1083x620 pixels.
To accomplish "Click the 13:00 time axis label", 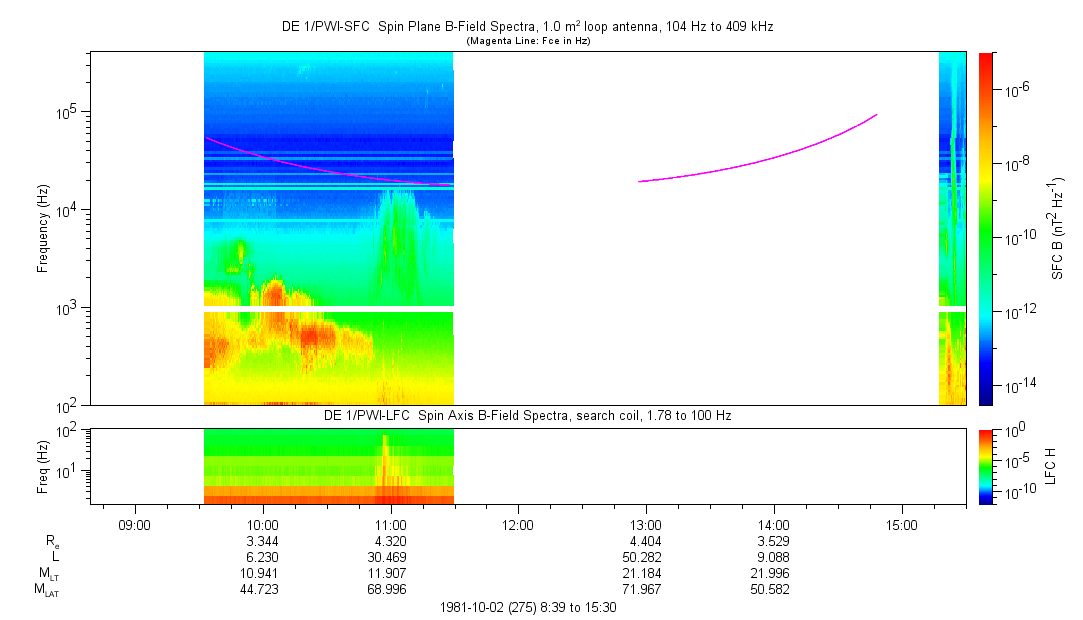I will pos(646,524).
